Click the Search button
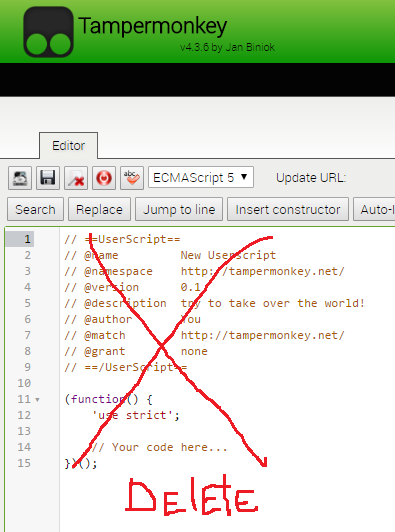Image resolution: width=395 pixels, height=532 pixels. (x=35, y=209)
